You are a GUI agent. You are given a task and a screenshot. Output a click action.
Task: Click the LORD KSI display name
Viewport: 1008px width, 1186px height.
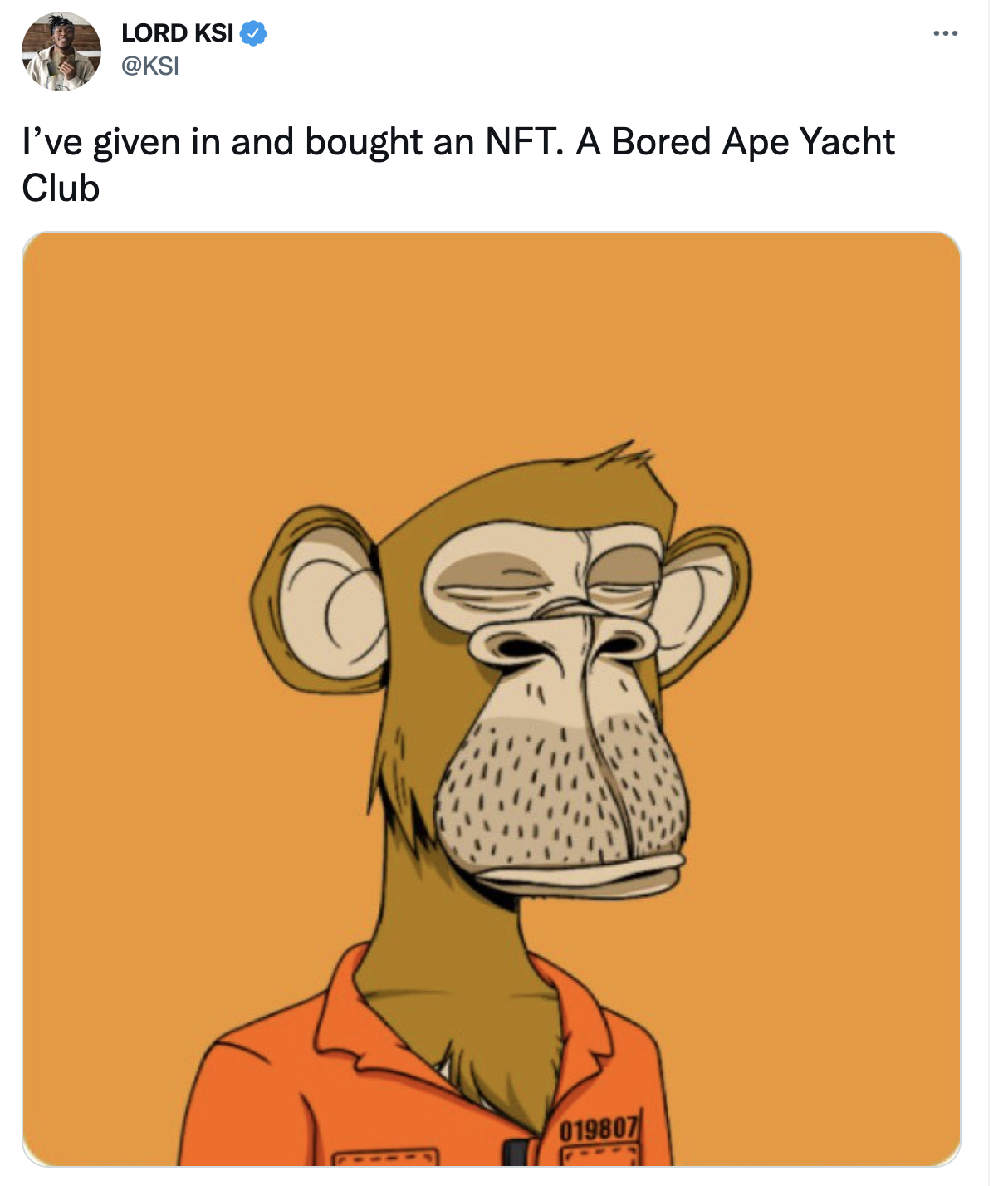[x=177, y=33]
